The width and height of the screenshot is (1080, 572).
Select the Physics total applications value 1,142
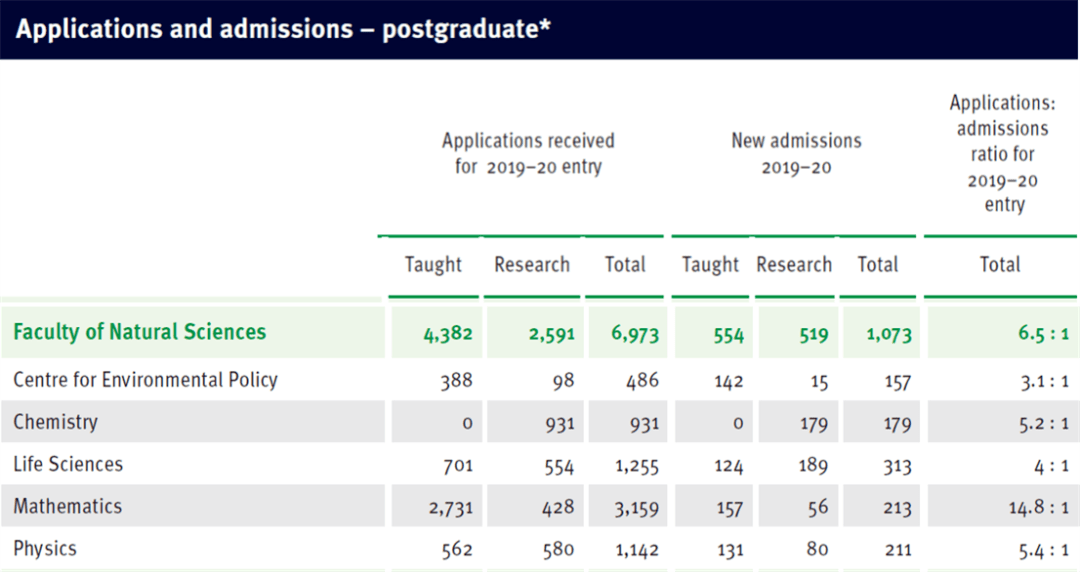click(x=634, y=550)
